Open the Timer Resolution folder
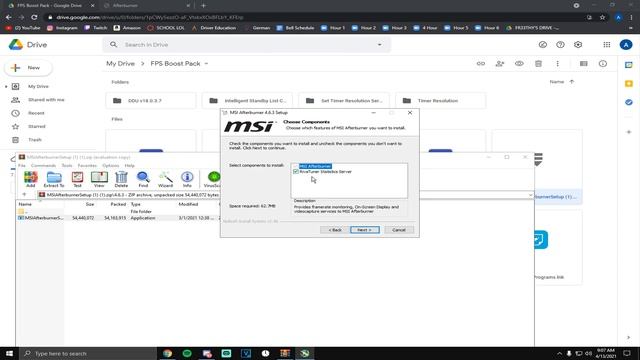 coord(440,100)
